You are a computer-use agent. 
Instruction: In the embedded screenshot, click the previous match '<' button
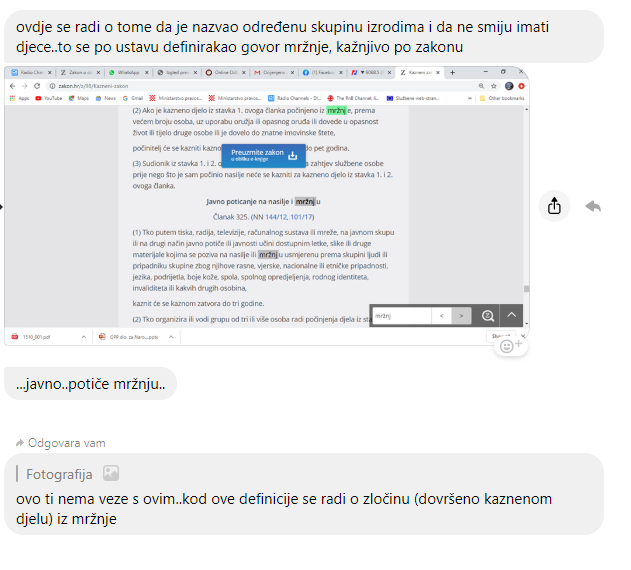[x=441, y=316]
